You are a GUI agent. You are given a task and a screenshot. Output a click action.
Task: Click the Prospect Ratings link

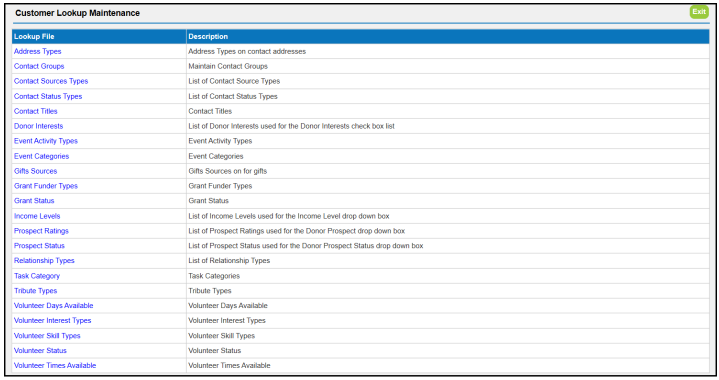(41, 231)
